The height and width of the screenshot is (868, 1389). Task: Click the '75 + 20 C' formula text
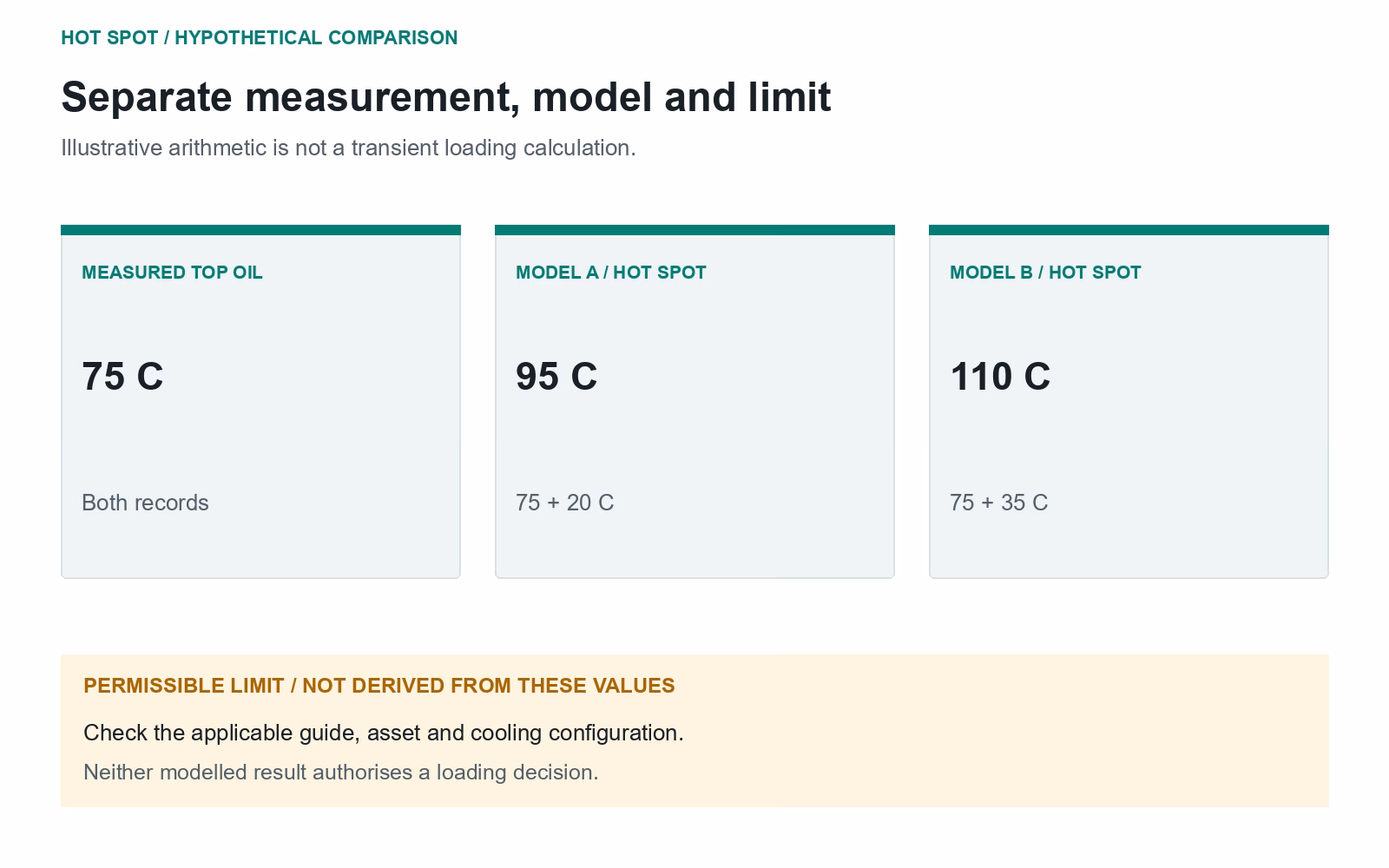point(564,503)
